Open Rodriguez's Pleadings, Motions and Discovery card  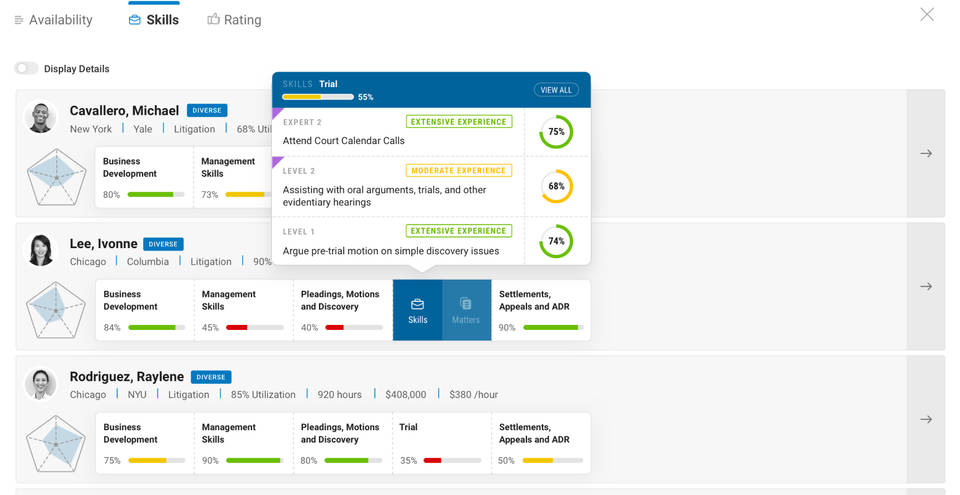click(x=343, y=443)
